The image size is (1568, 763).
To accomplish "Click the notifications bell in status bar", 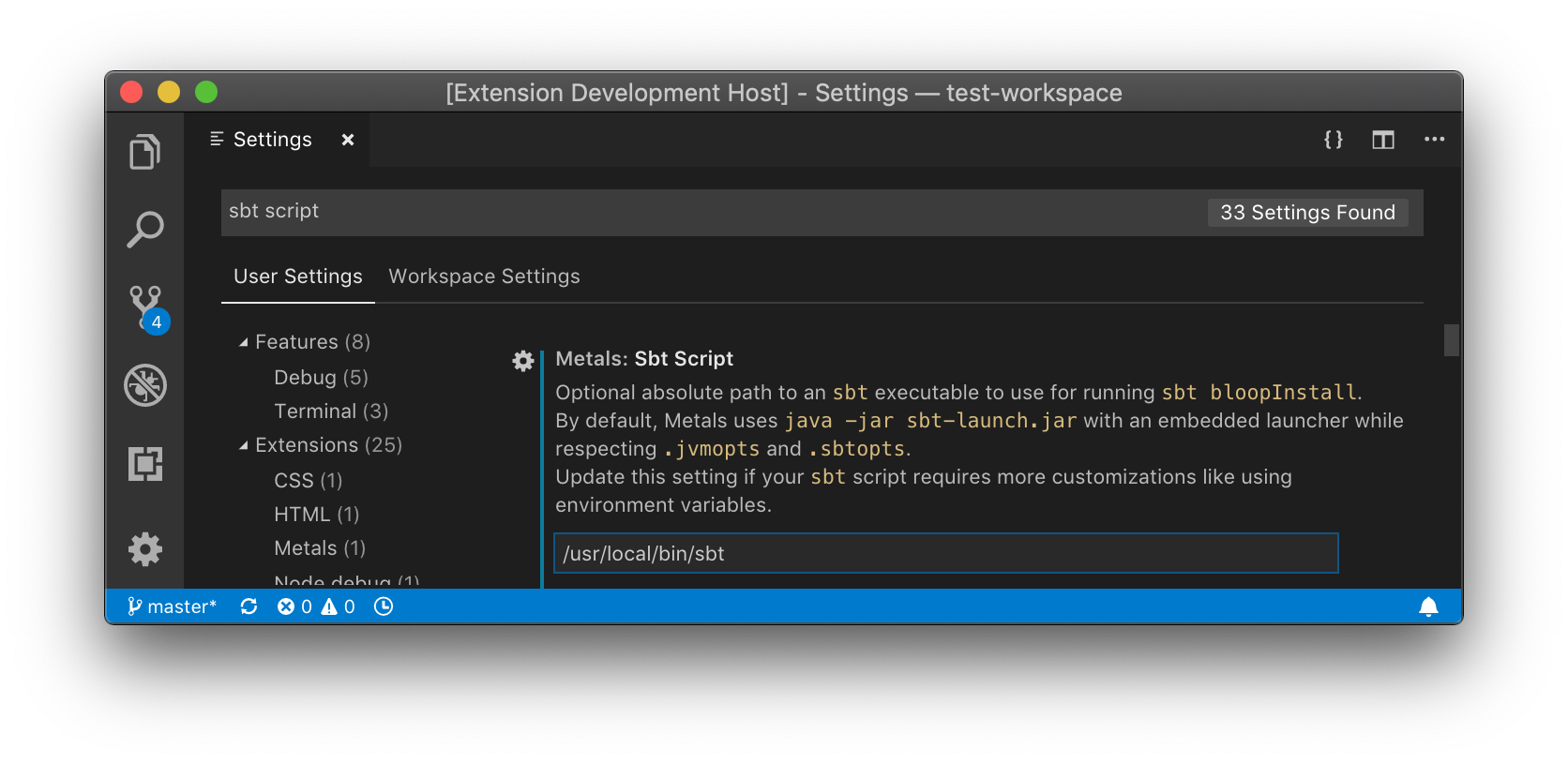I will pyautogui.click(x=1428, y=606).
